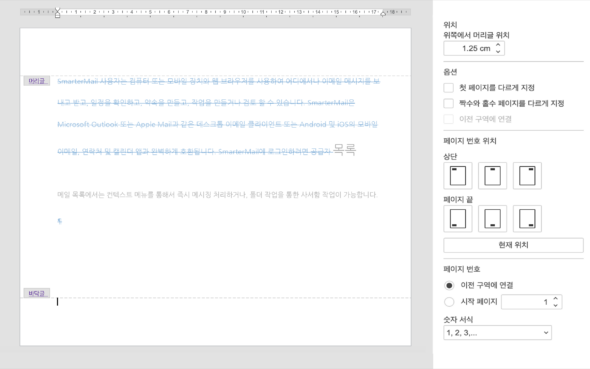
Task: Select bottom-left page number position icon
Action: 458,219
